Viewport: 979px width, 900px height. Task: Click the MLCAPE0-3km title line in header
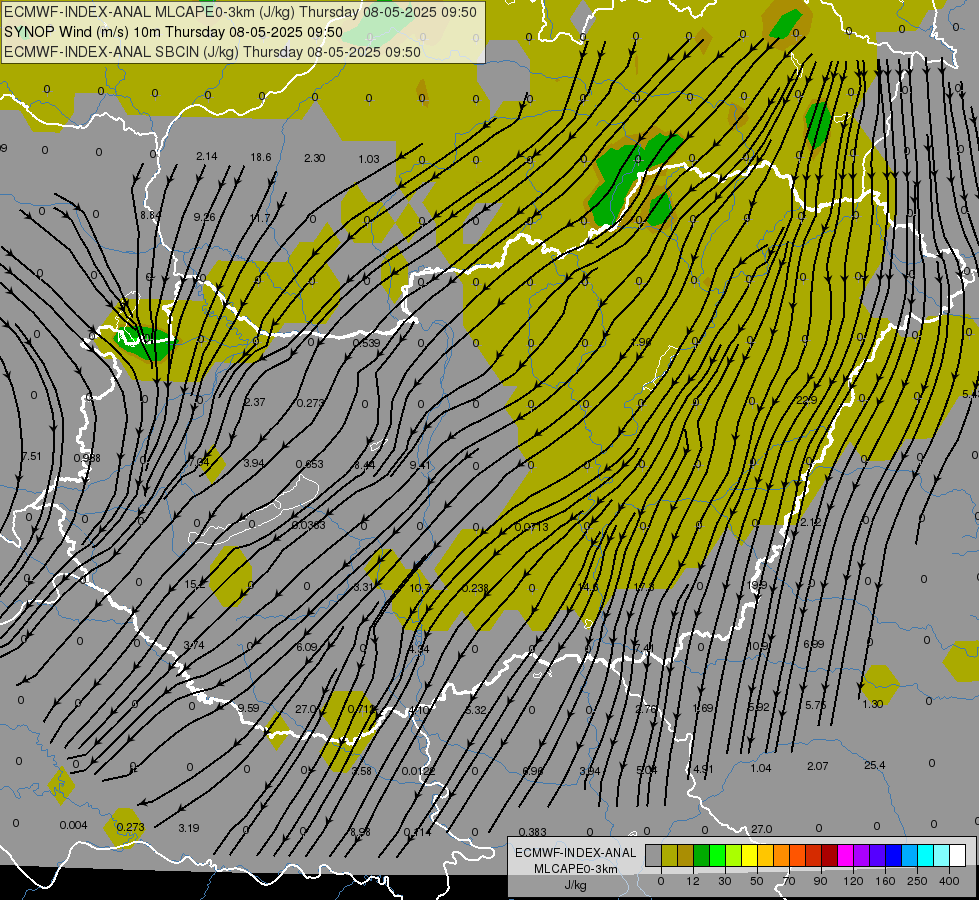pos(240,12)
